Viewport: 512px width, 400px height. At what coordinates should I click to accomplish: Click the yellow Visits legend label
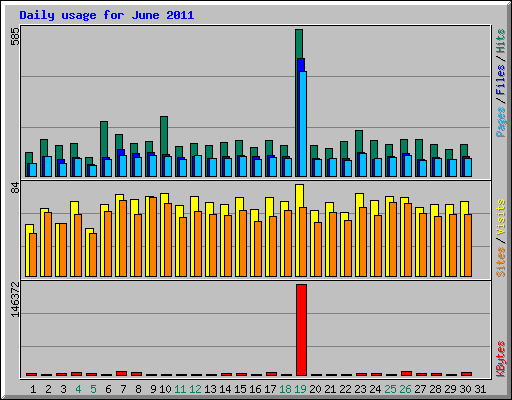point(500,217)
